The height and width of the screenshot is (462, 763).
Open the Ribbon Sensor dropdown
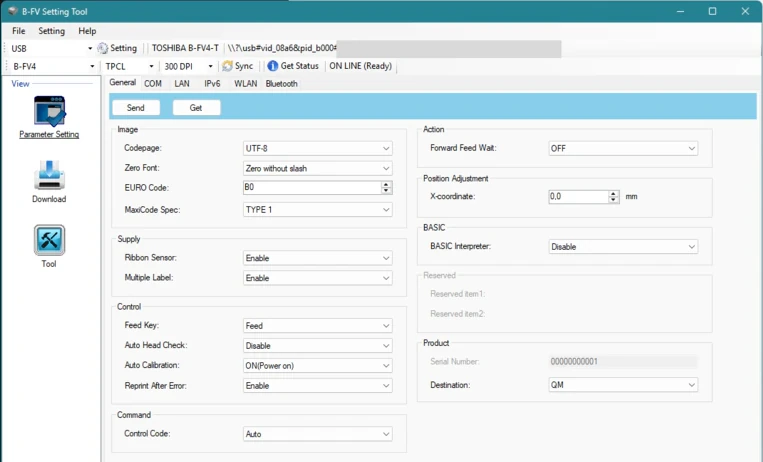coord(318,258)
